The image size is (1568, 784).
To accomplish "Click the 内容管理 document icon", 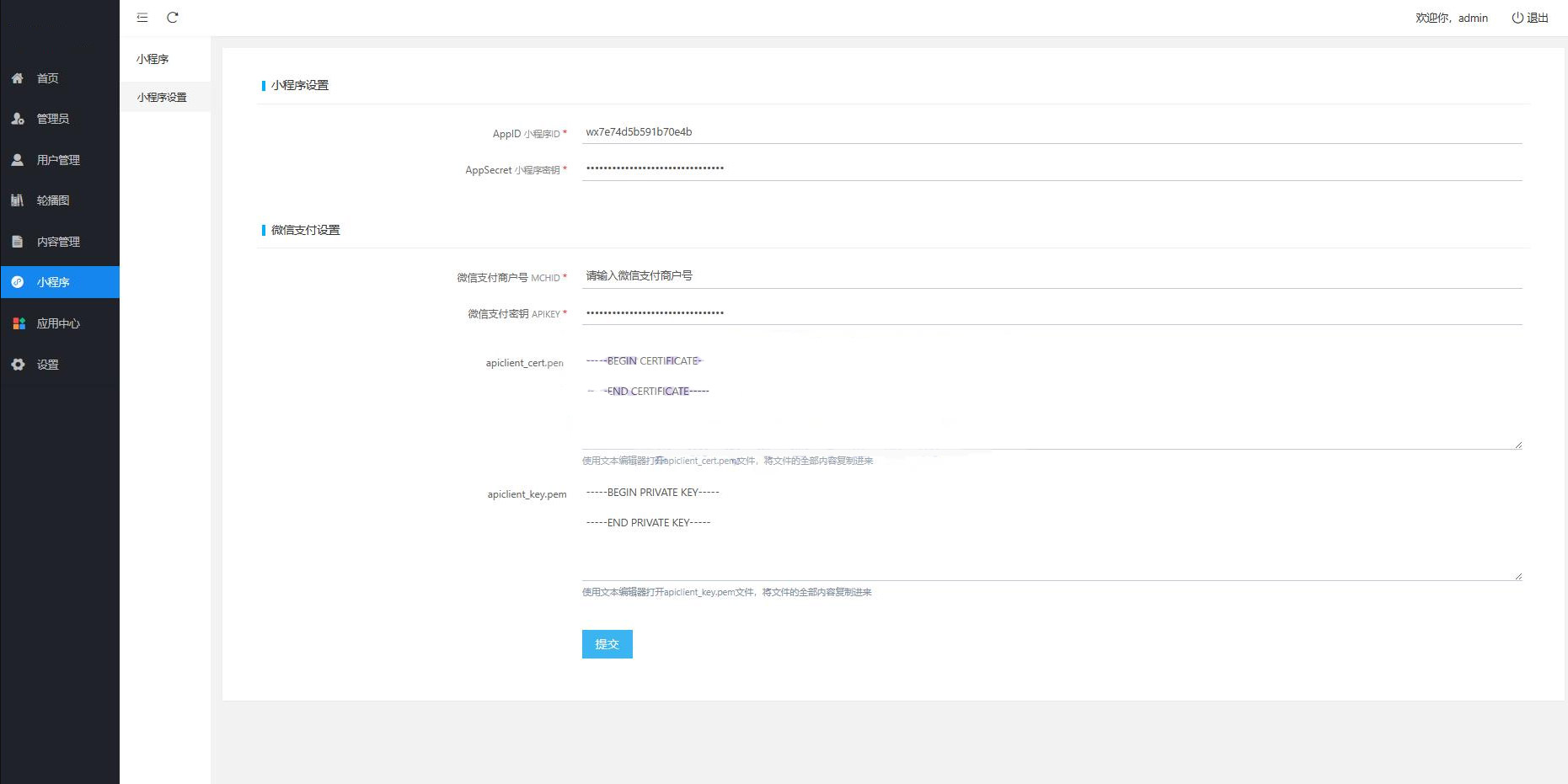I will 17,242.
